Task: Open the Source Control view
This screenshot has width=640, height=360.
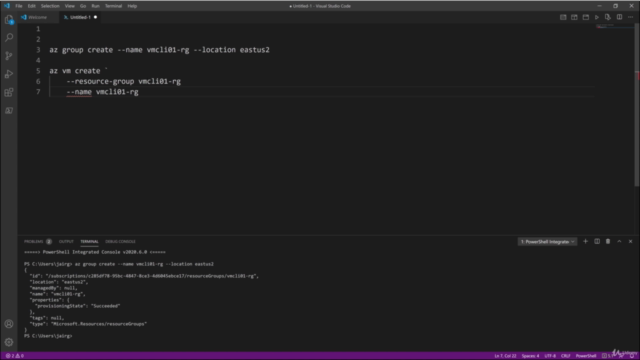Action: pyautogui.click(x=9, y=56)
